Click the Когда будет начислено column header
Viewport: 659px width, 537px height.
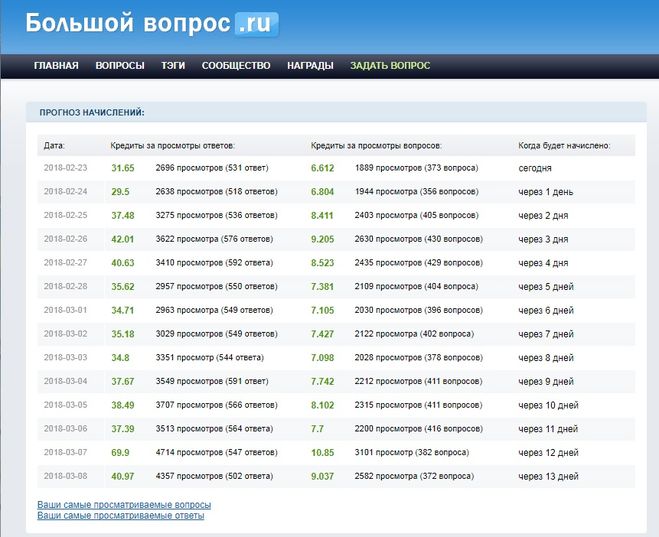coord(564,145)
